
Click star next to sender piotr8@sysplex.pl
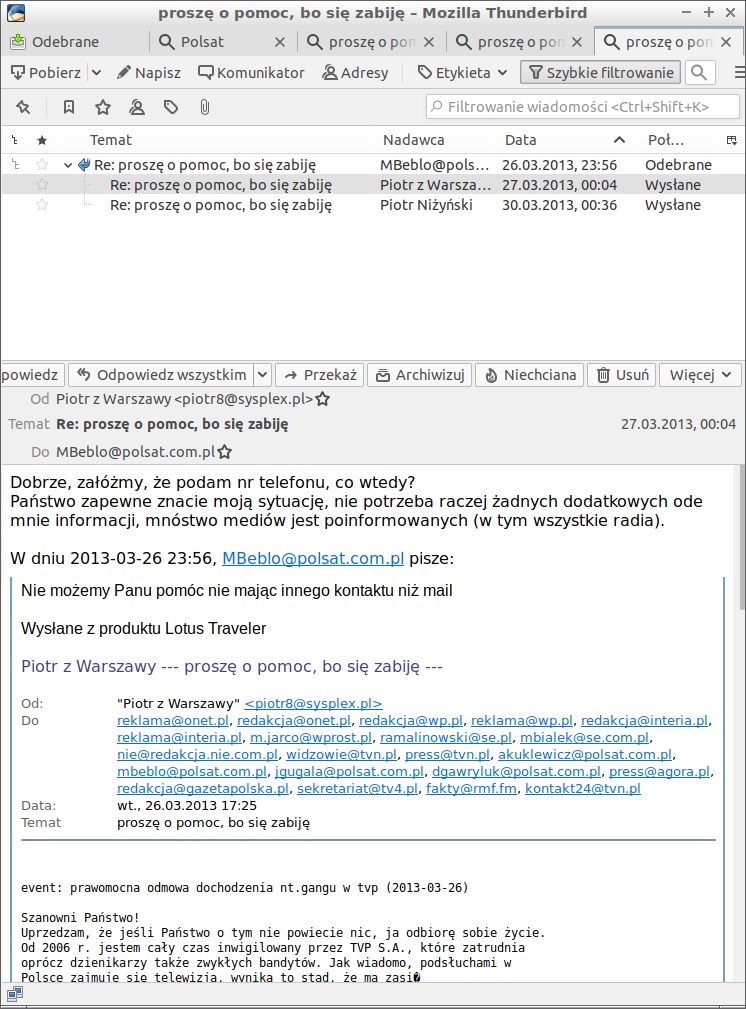pos(323,399)
